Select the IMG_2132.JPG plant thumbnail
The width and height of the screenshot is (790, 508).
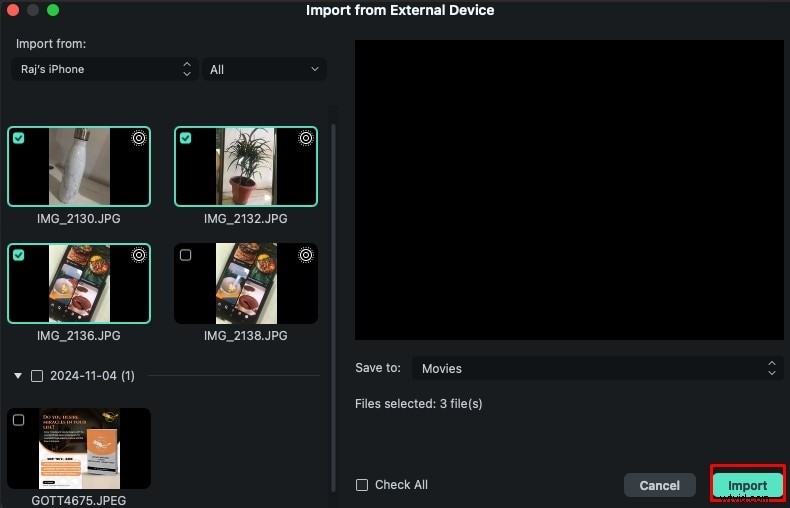[x=246, y=166]
